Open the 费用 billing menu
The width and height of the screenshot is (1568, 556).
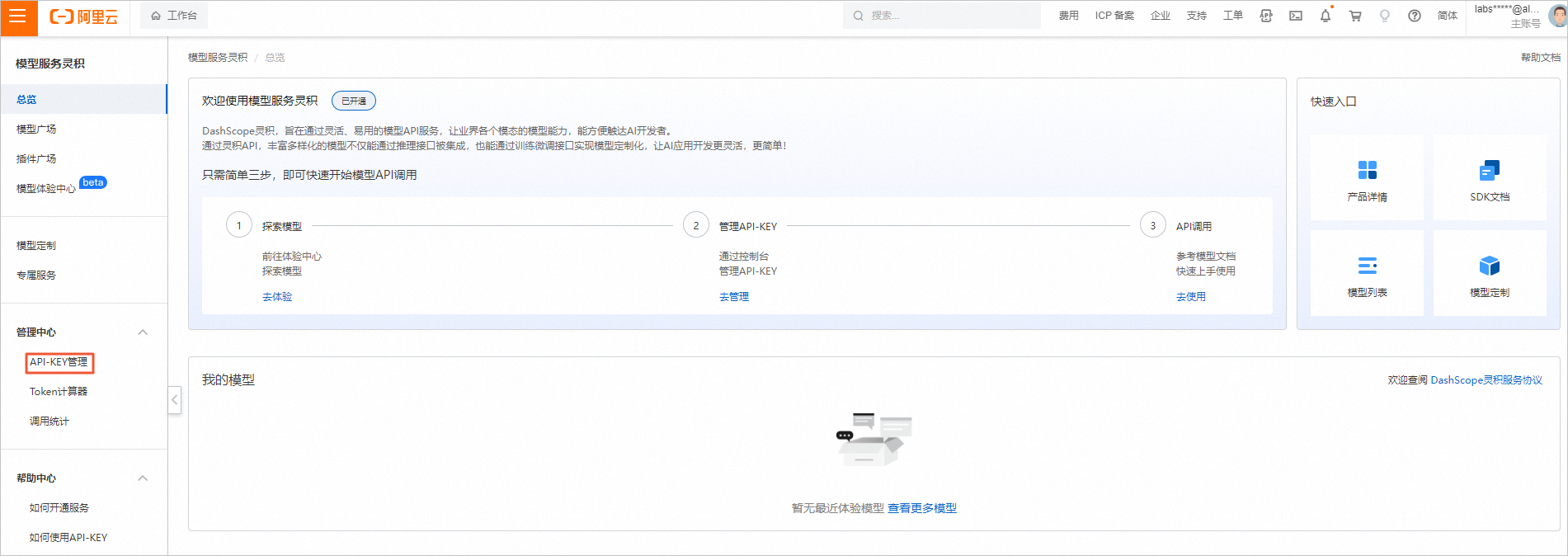[x=1068, y=16]
